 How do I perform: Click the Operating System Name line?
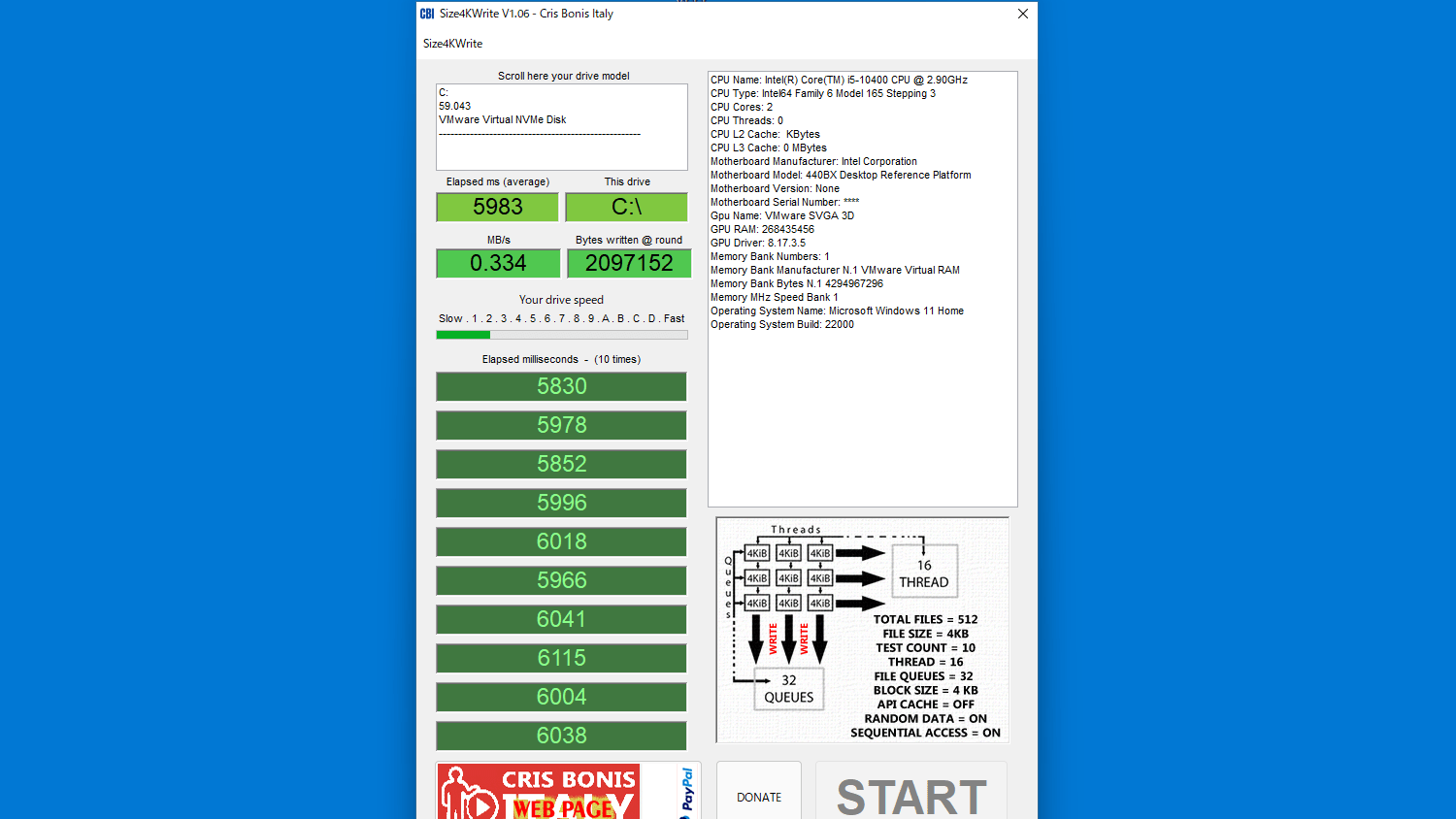(837, 311)
